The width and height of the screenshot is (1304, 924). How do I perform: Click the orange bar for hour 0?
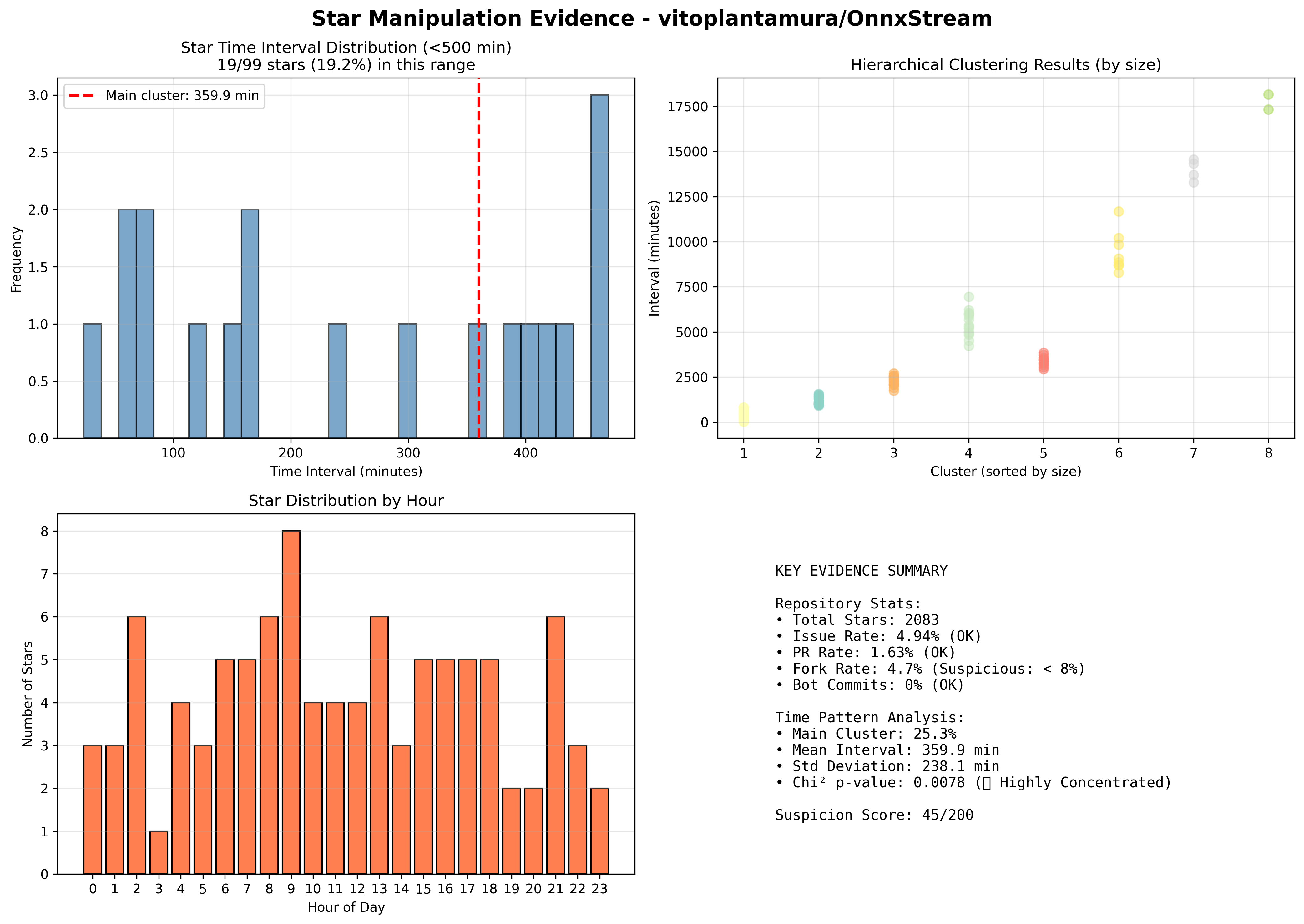[x=93, y=810]
